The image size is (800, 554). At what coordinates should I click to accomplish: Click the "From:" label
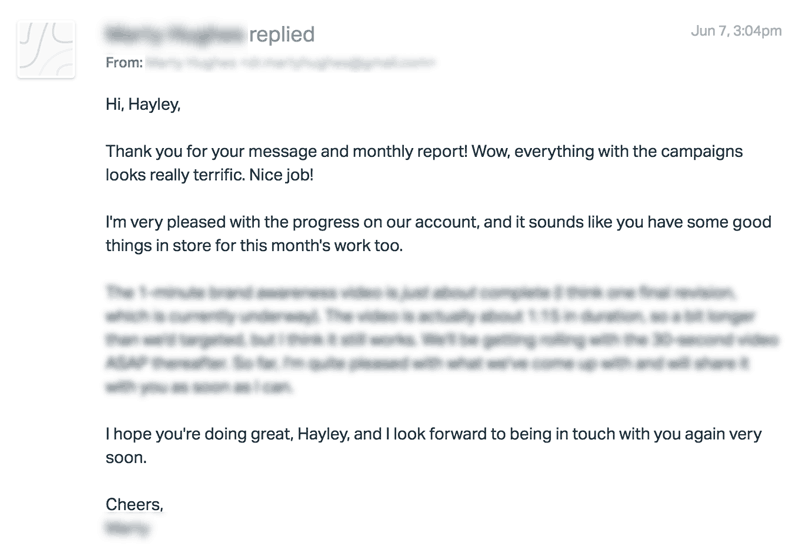124,62
